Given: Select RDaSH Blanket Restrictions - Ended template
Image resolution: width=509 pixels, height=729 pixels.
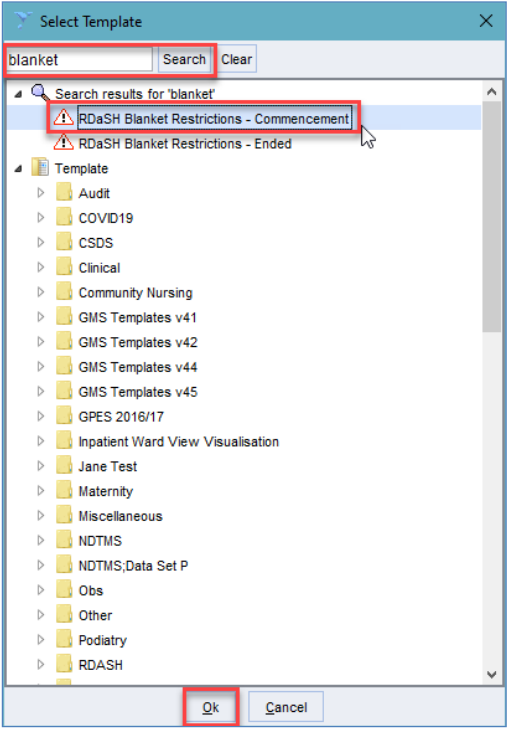Looking at the screenshot, I should tap(185, 144).
